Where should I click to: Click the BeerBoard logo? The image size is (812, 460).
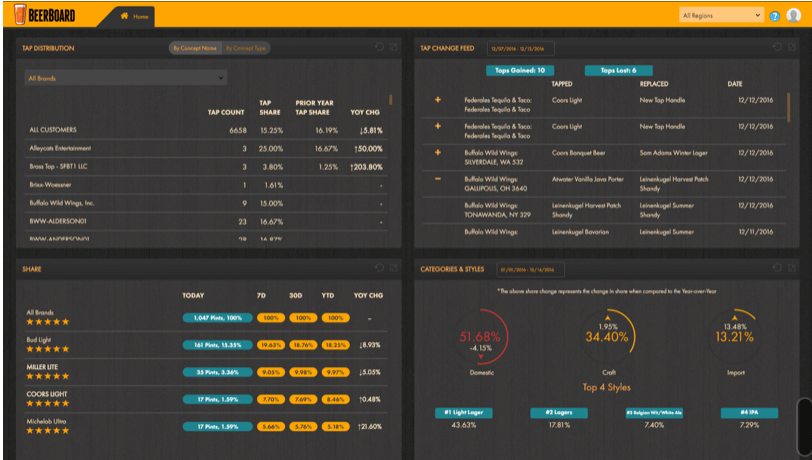(x=45, y=15)
